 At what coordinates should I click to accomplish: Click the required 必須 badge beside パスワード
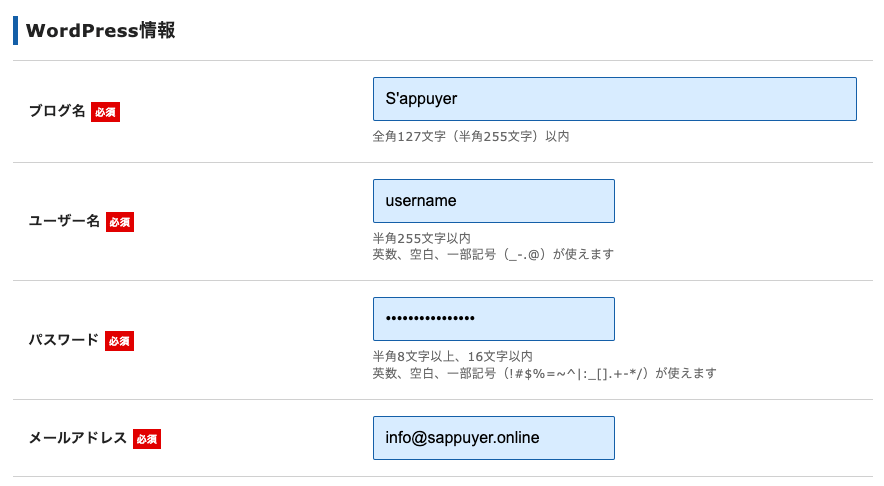pos(119,340)
